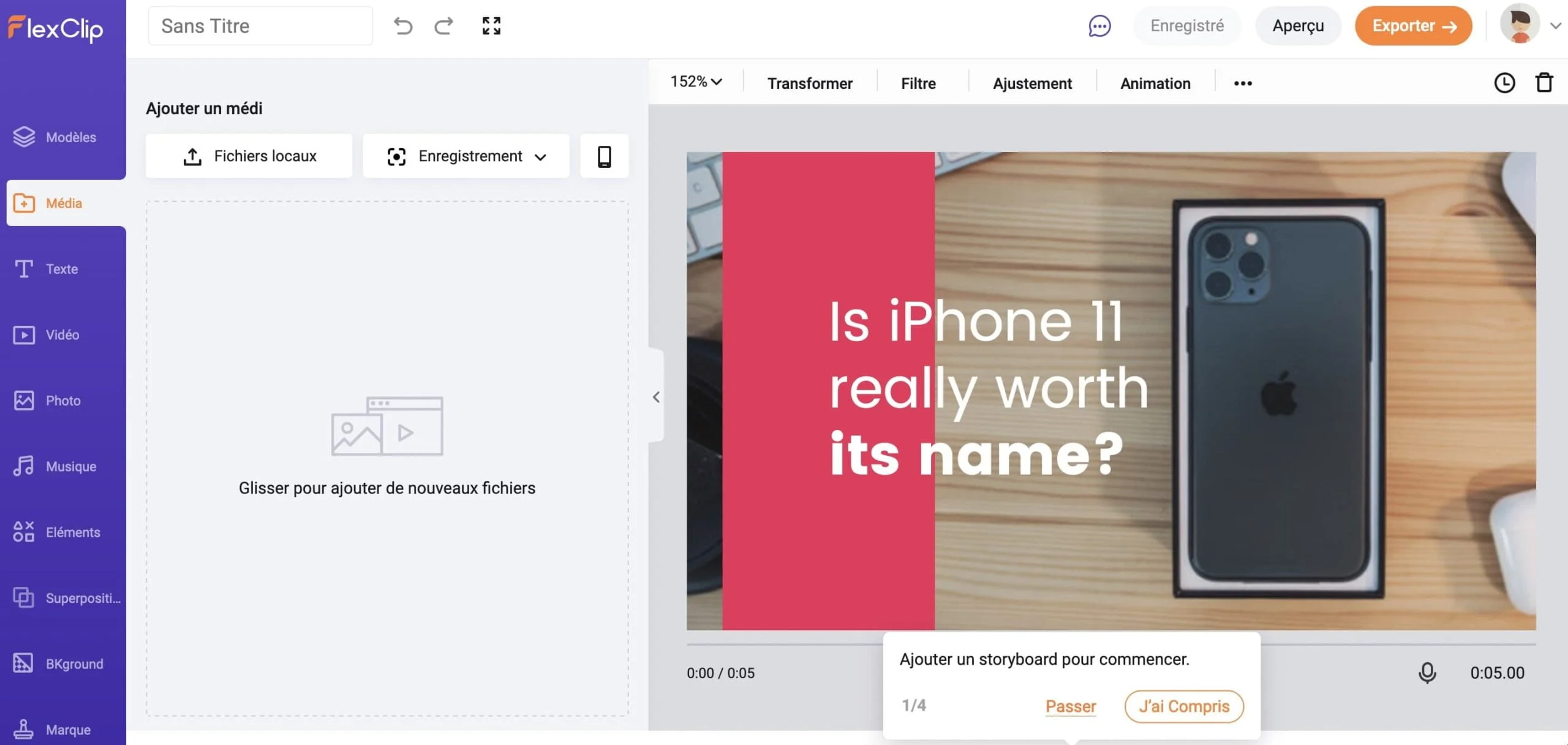Open the Photo sidebar section
This screenshot has width=1568, height=745.
[63, 401]
